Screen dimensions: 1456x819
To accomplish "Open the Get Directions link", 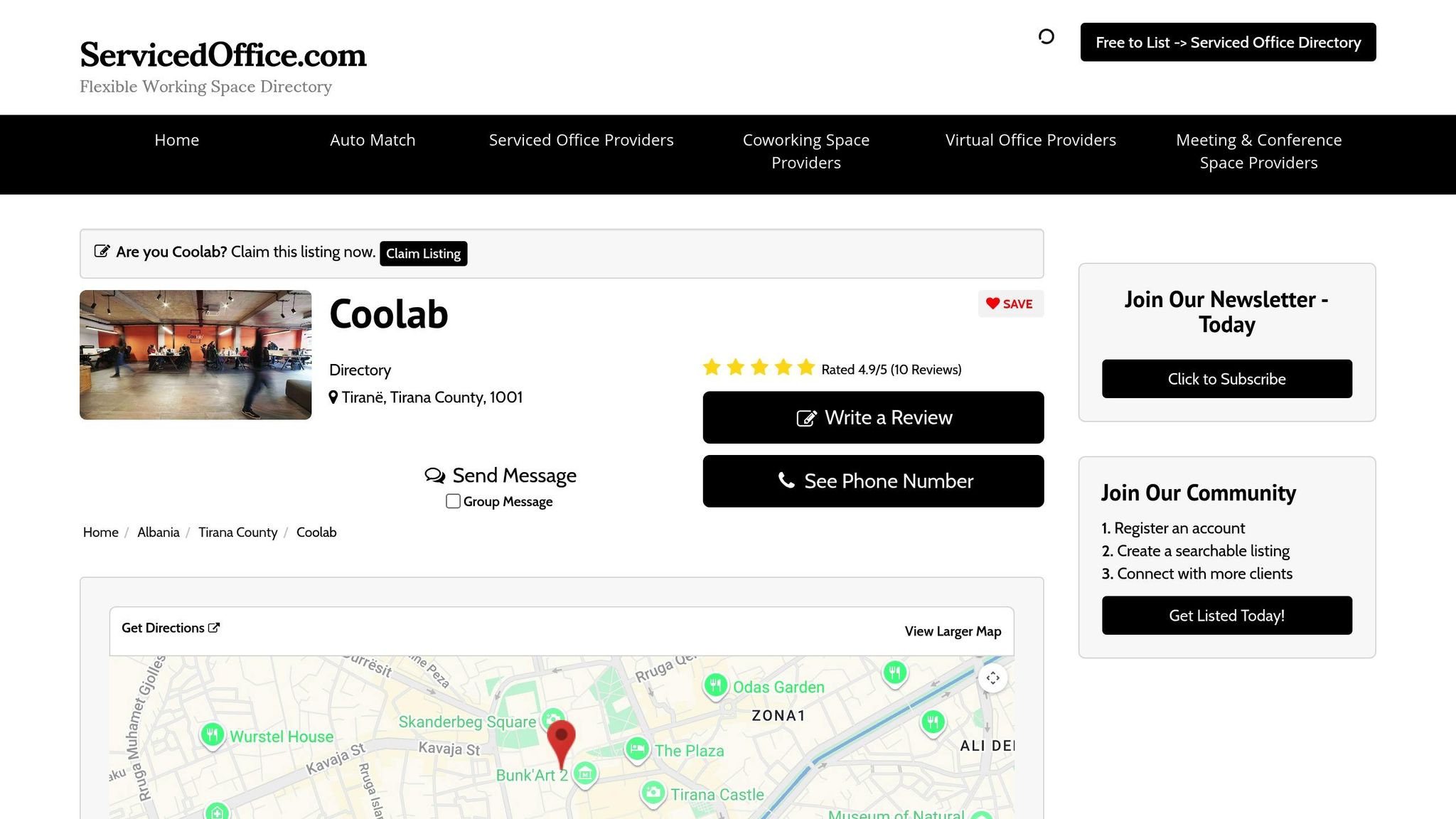I will coord(171,628).
